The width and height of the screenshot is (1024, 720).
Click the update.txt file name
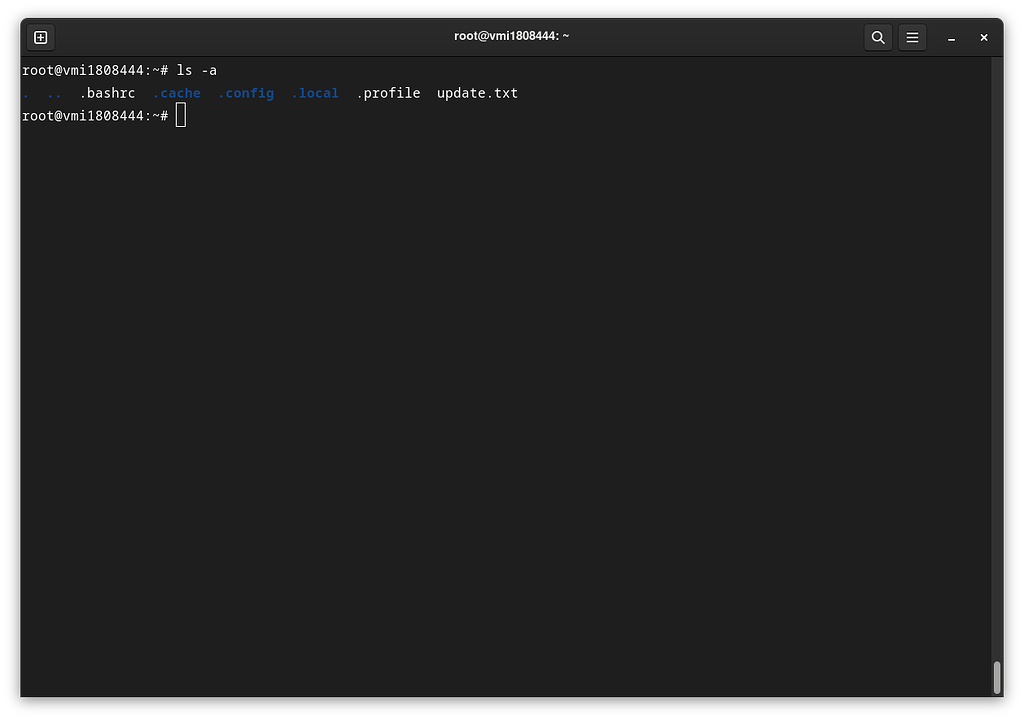click(x=477, y=93)
